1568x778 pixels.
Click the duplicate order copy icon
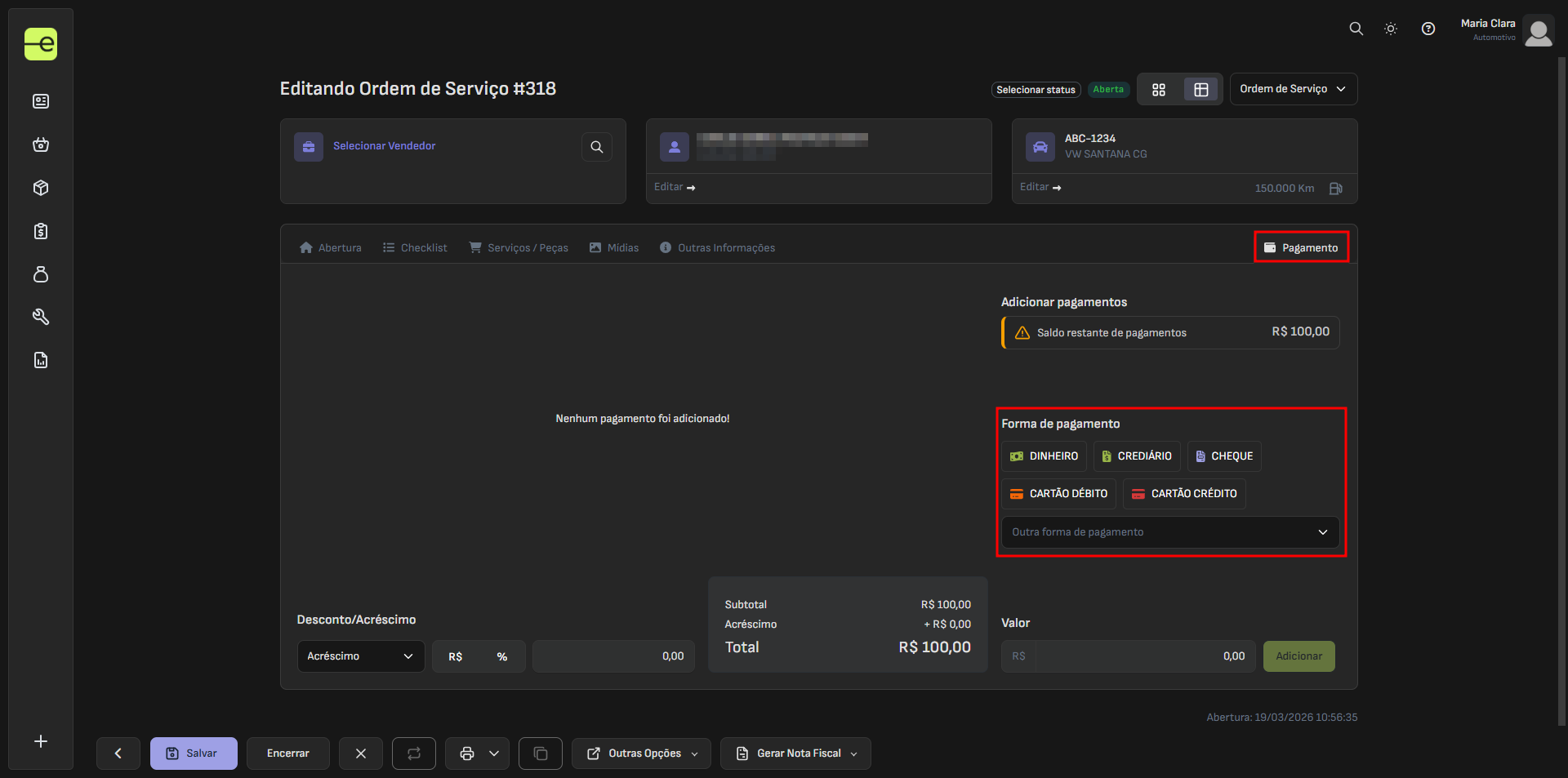[x=541, y=754]
